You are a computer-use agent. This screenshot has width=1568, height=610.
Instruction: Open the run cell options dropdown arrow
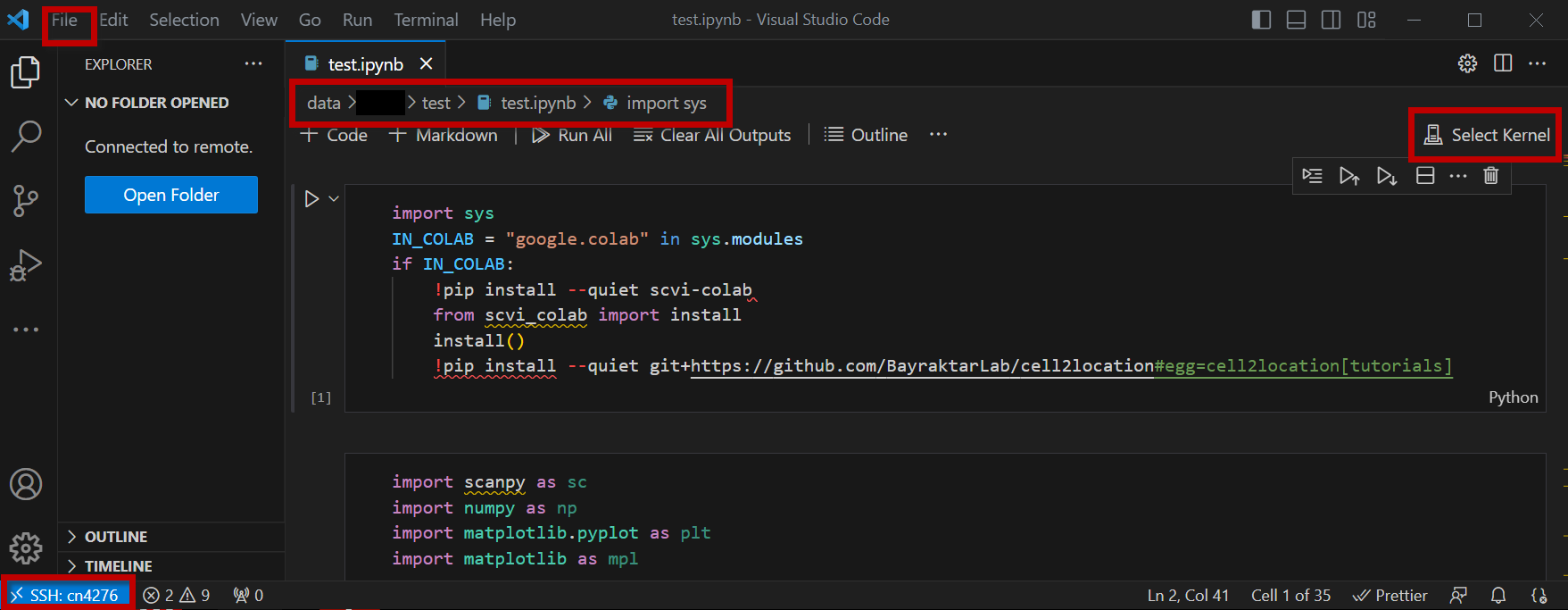click(x=334, y=199)
